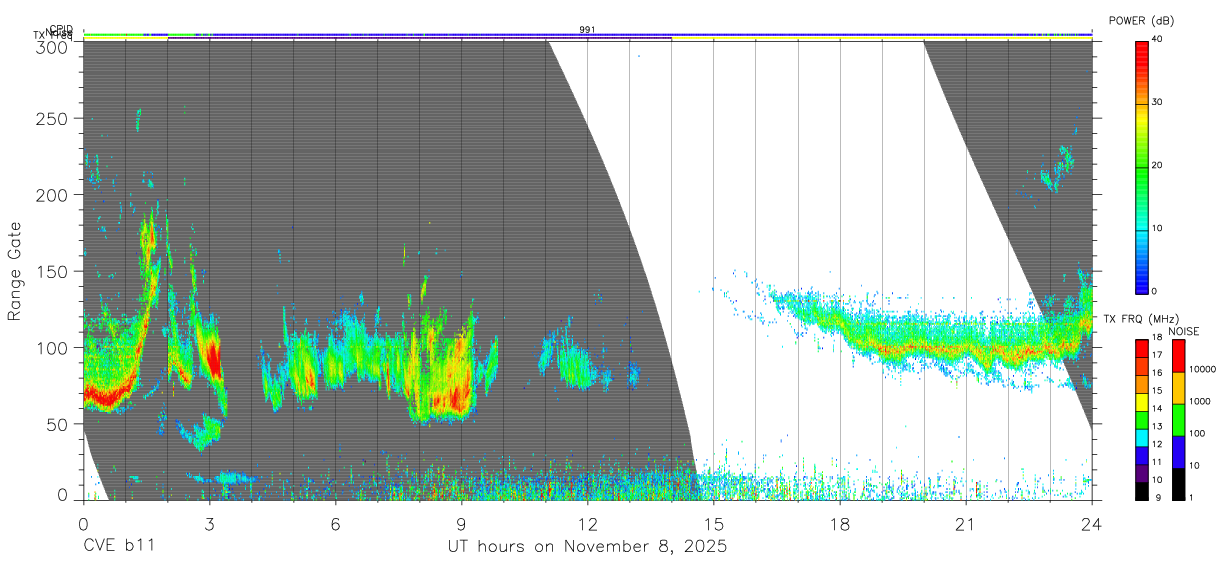Pick the blue 10–100 NOISE swatch
The image size is (1228, 567).
point(1178,452)
